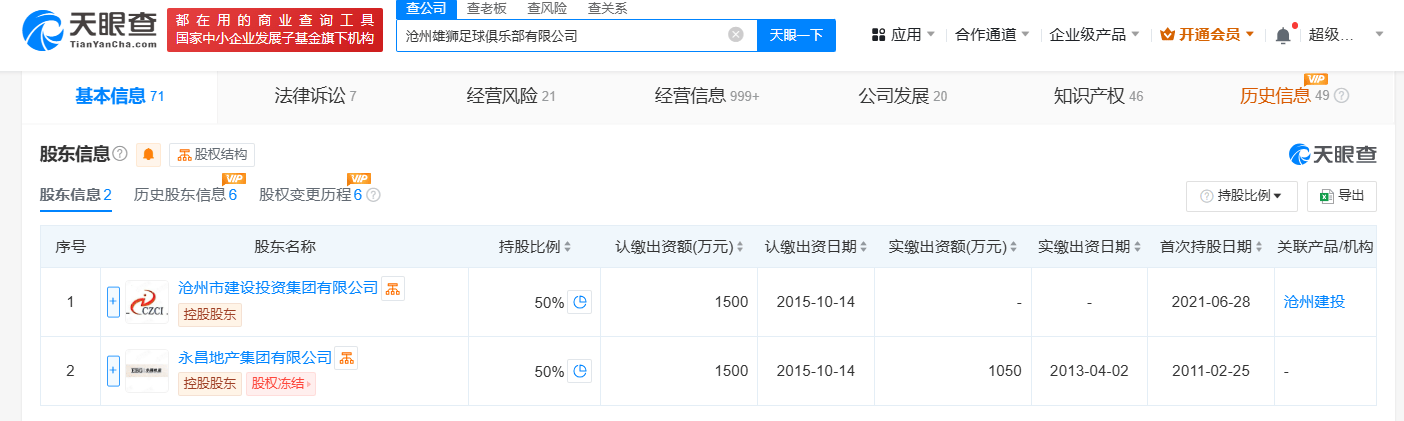Click the red promotional banner in header

[x=274, y=30]
